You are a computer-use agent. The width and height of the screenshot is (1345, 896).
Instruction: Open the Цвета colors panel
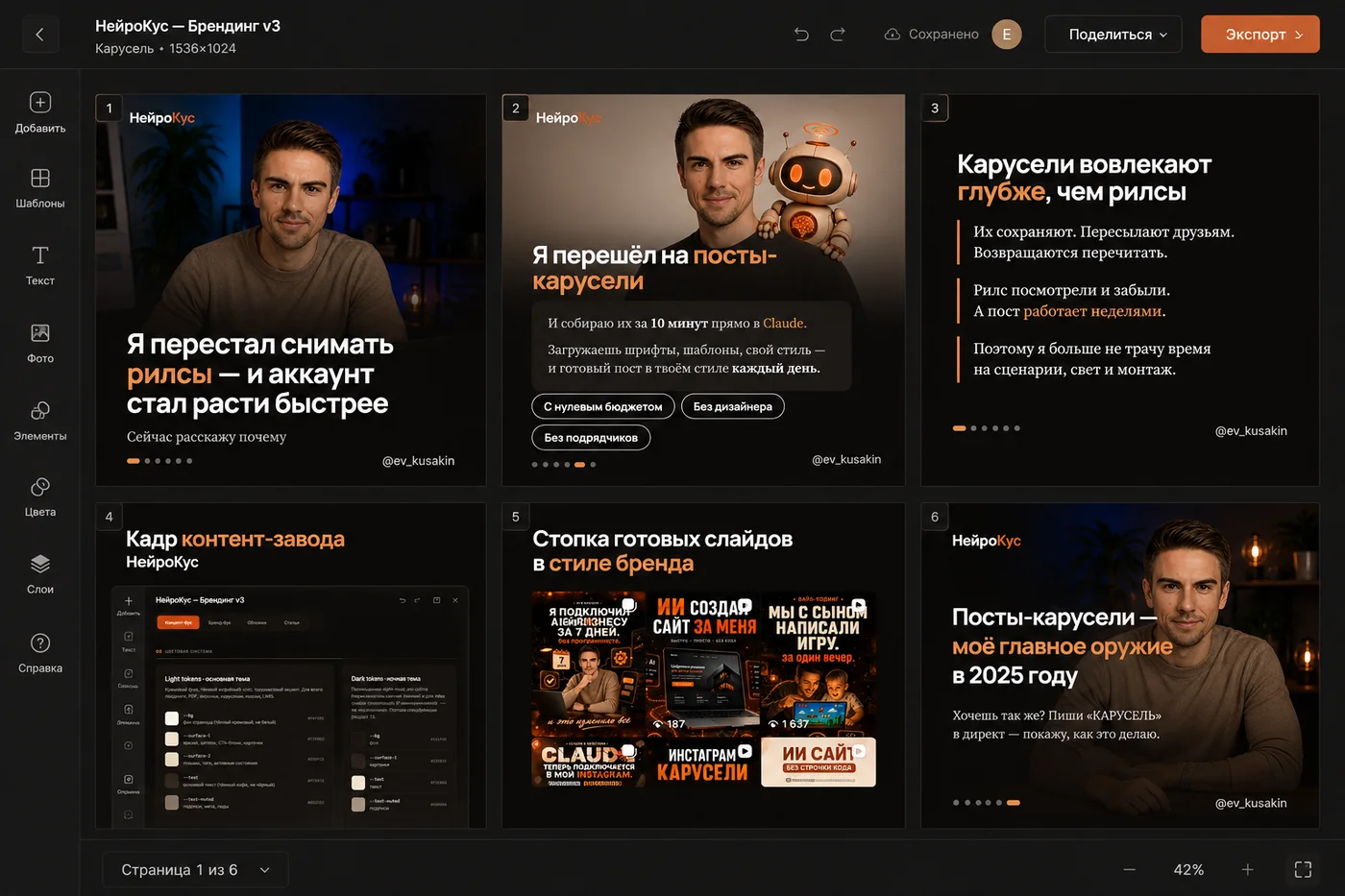[x=39, y=496]
